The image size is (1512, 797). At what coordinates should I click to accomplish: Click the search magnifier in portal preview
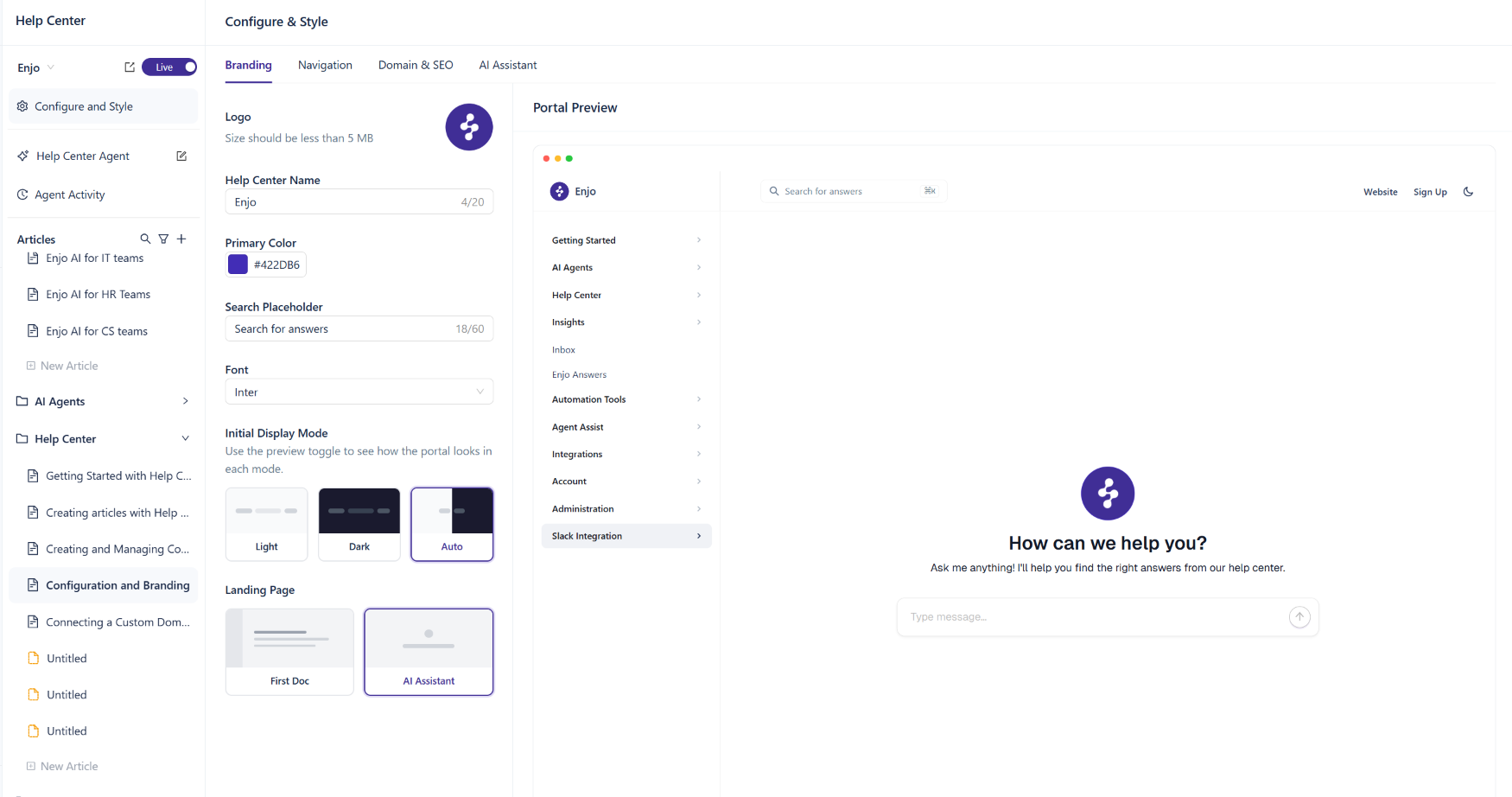[774, 191]
